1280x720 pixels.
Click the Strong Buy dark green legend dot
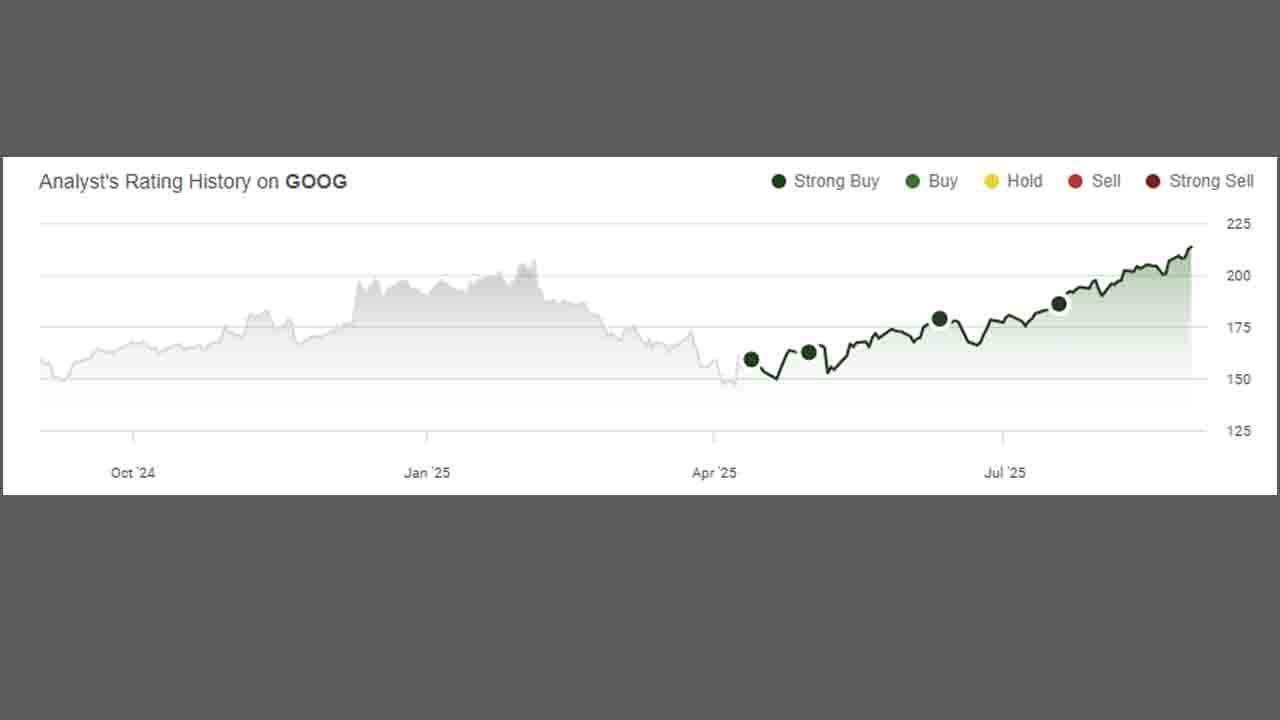pos(779,181)
